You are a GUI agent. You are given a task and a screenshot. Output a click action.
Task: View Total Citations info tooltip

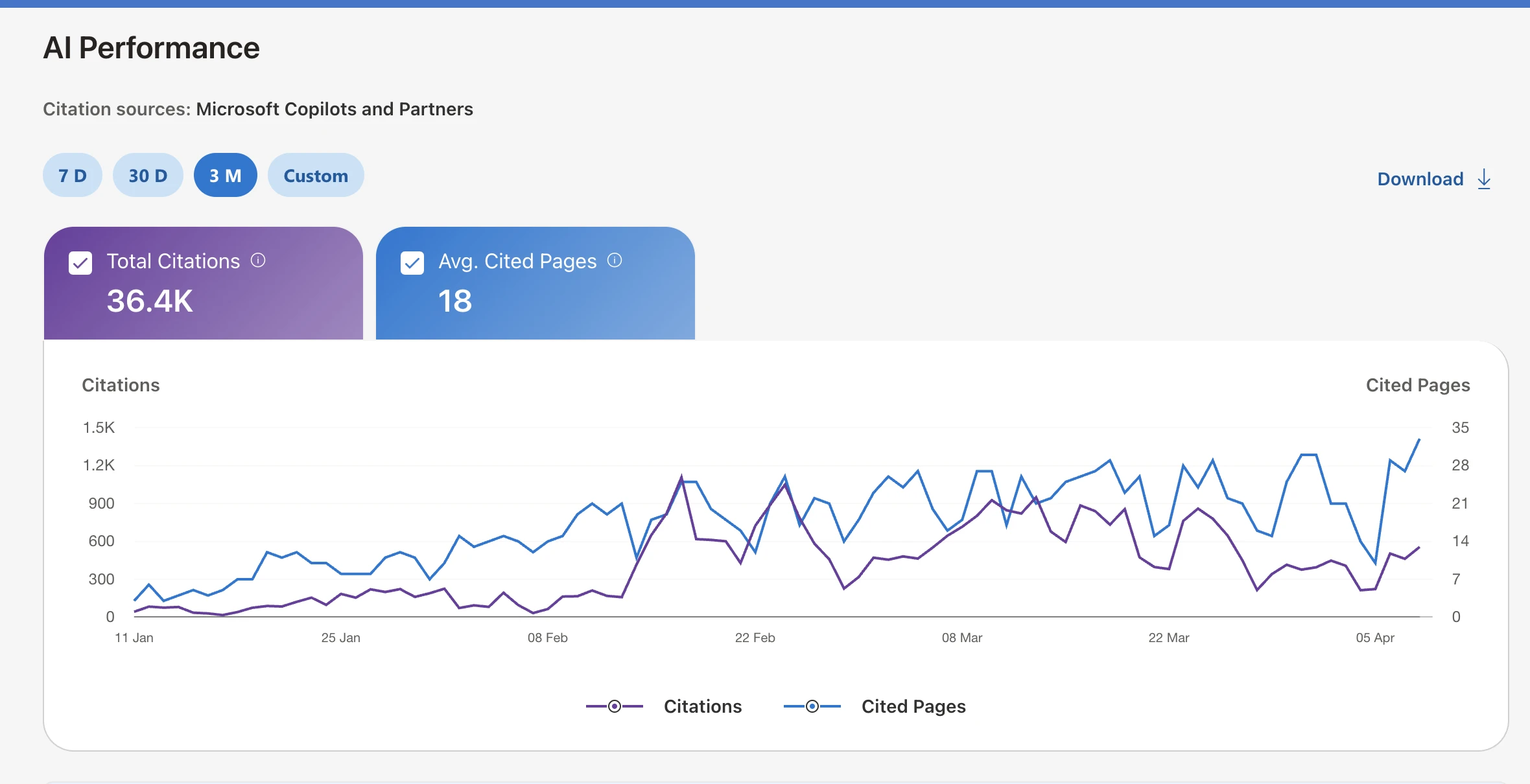pos(259,260)
